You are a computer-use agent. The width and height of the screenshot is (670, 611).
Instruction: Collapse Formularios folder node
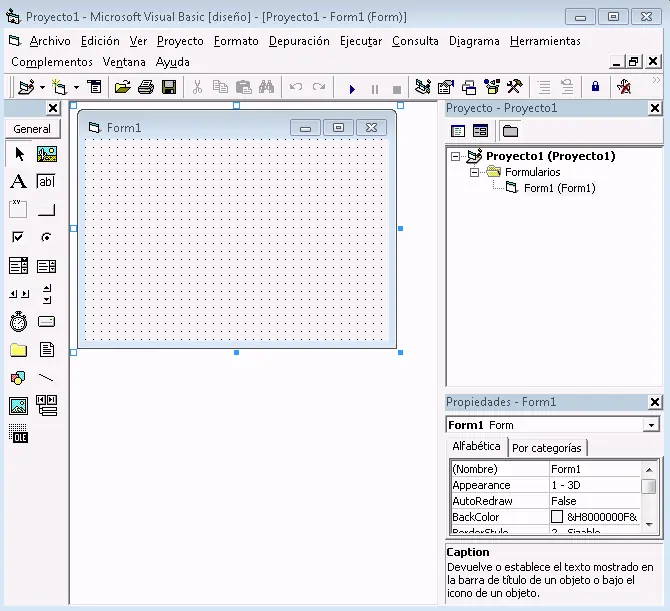click(474, 173)
